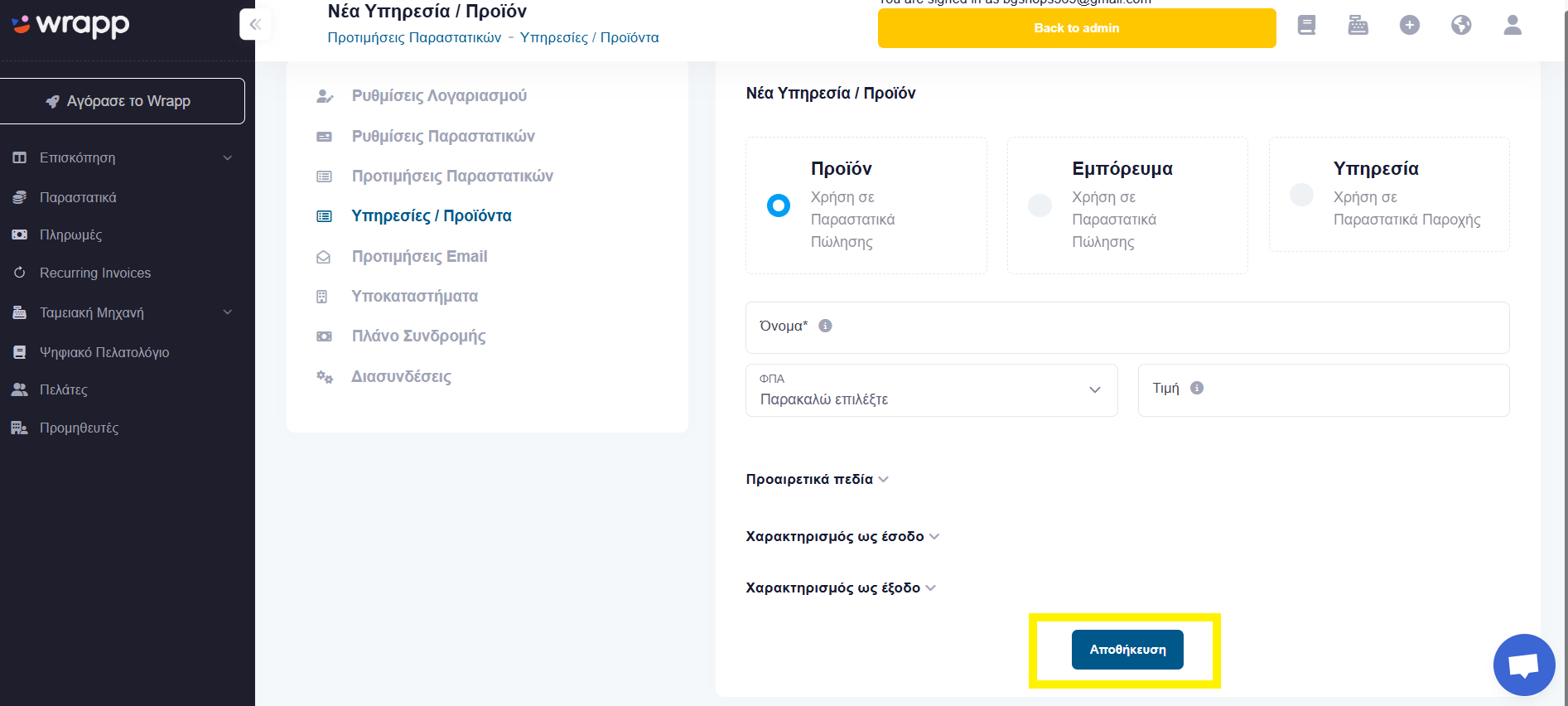Viewport: 1568px width, 706px height.
Task: Click the Πλάνο Συνδρομής money icon
Action: (x=325, y=336)
